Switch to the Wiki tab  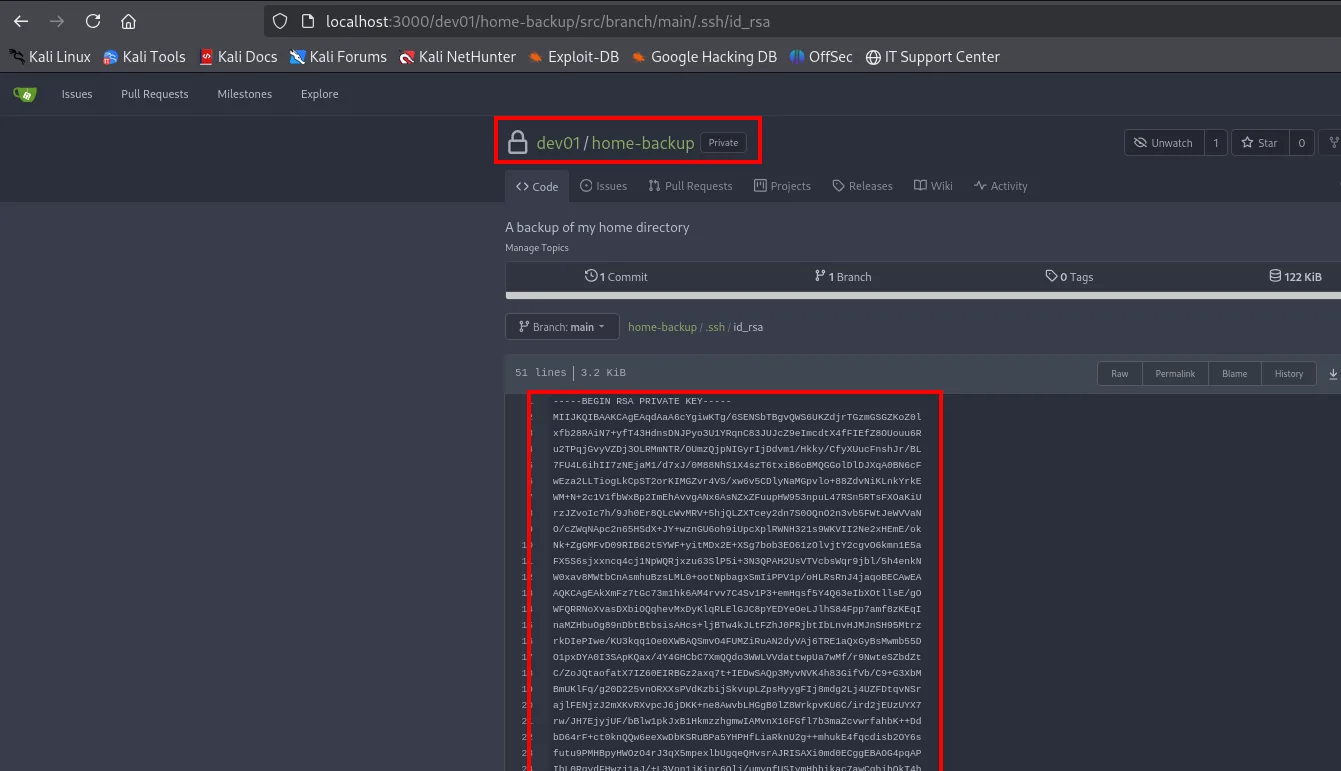click(932, 186)
